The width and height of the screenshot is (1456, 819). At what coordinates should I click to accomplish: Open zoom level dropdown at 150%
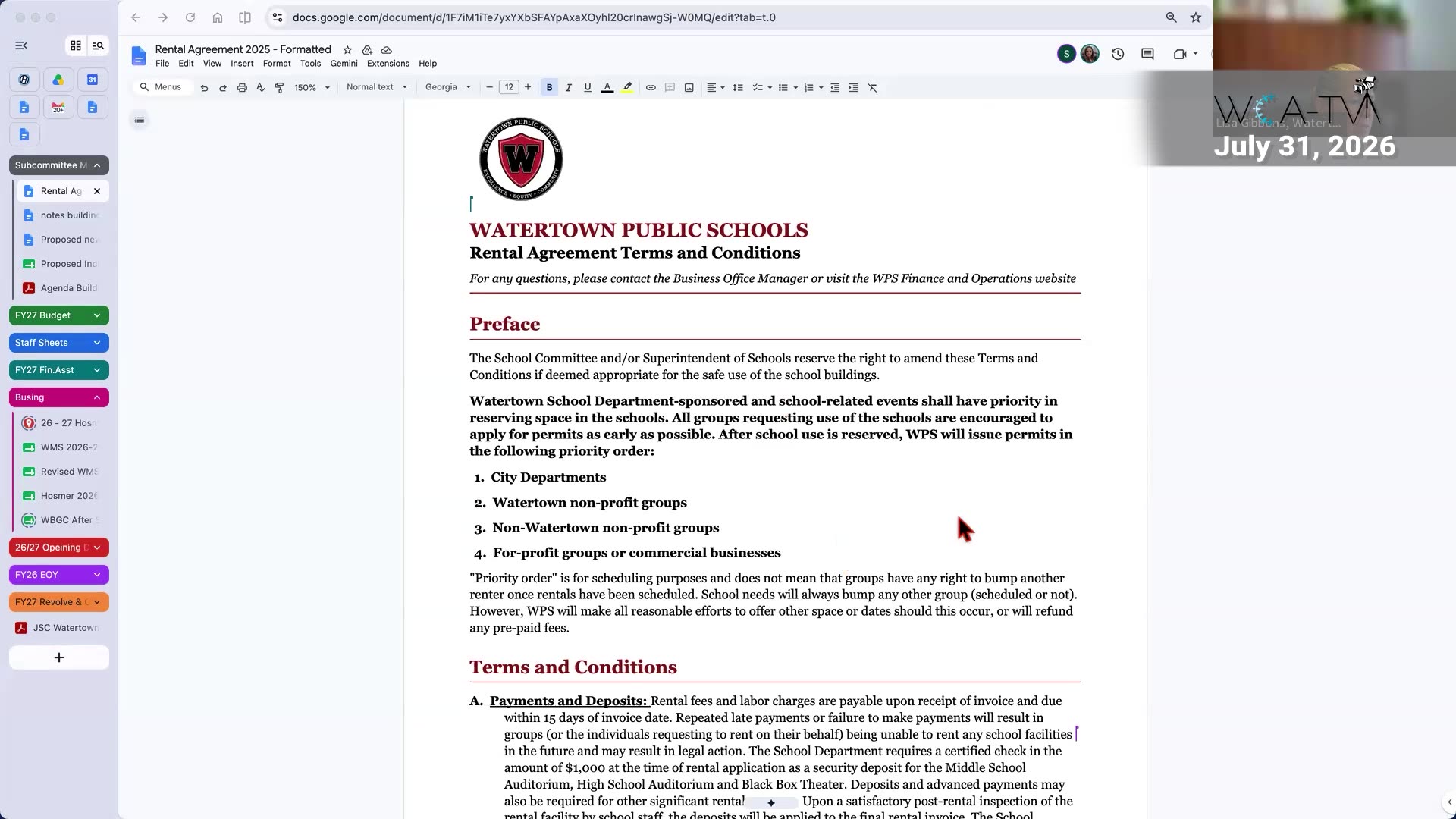[x=312, y=88]
